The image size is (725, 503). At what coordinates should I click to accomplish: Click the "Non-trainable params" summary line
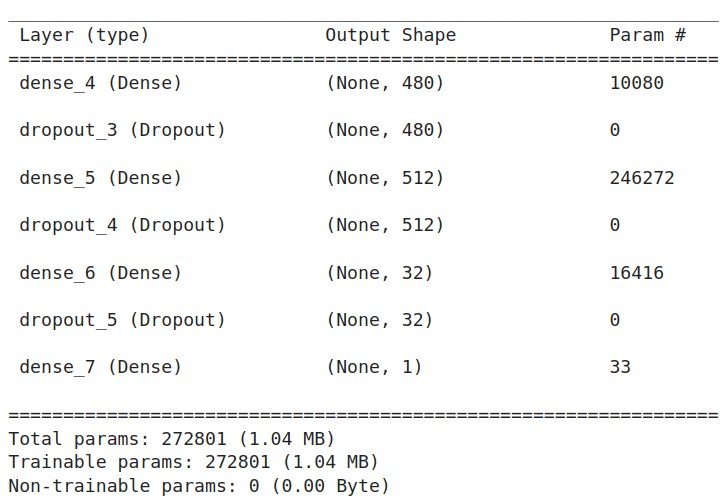[x=198, y=486]
